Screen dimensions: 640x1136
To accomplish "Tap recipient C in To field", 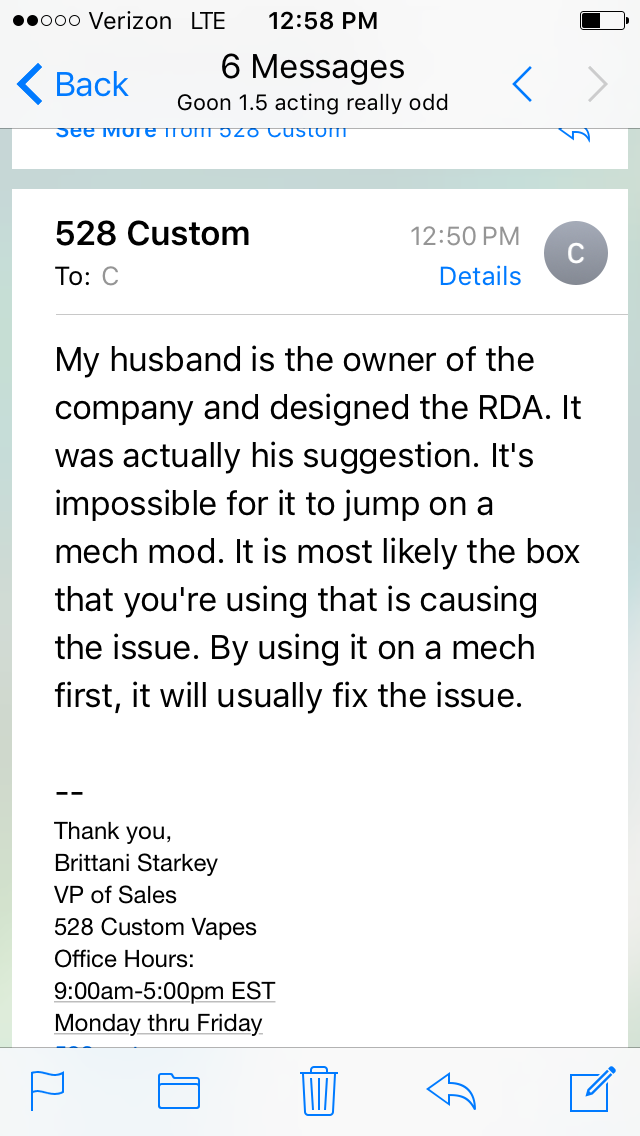I will point(110,277).
